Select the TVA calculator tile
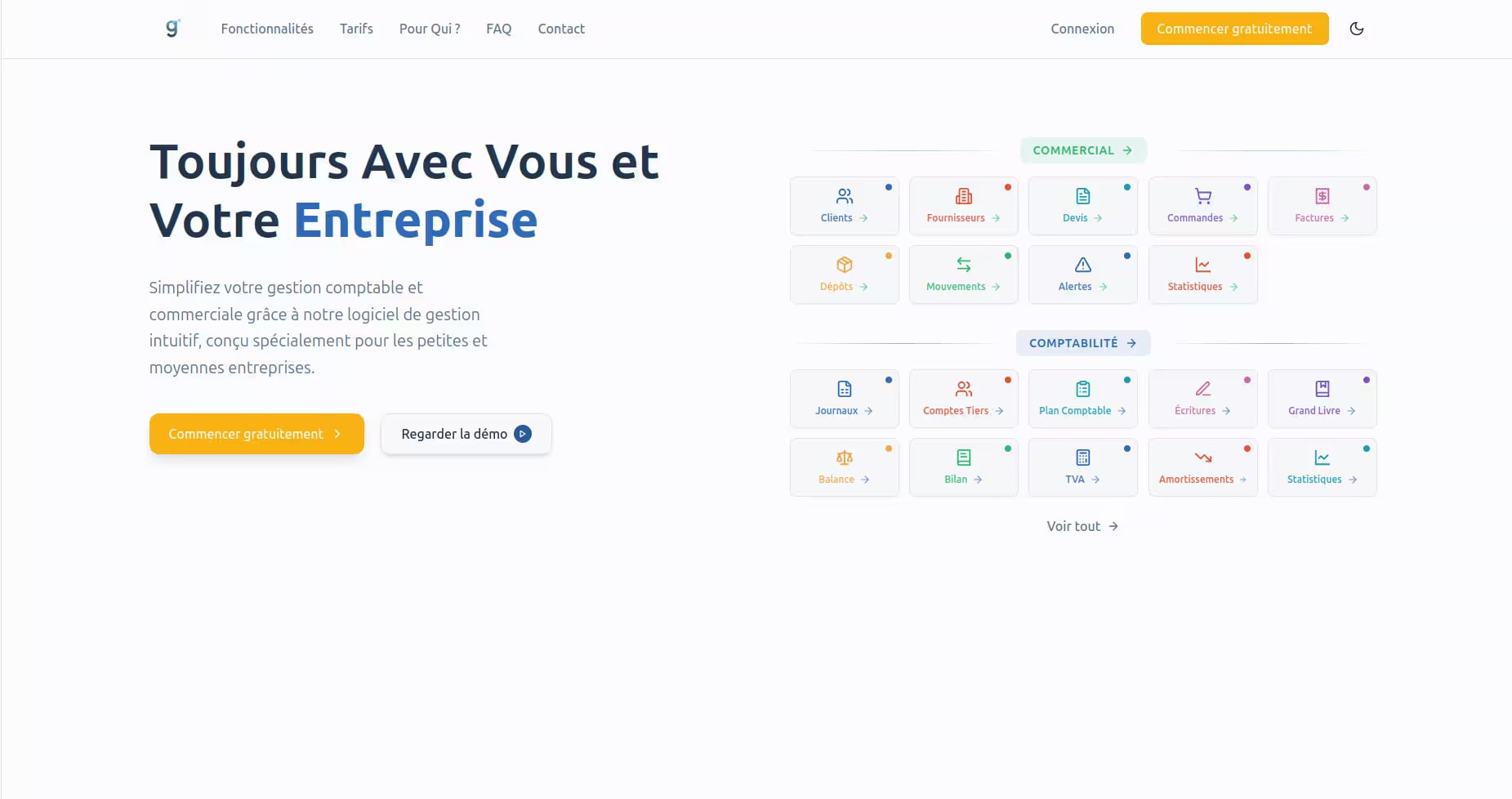 pyautogui.click(x=1082, y=467)
